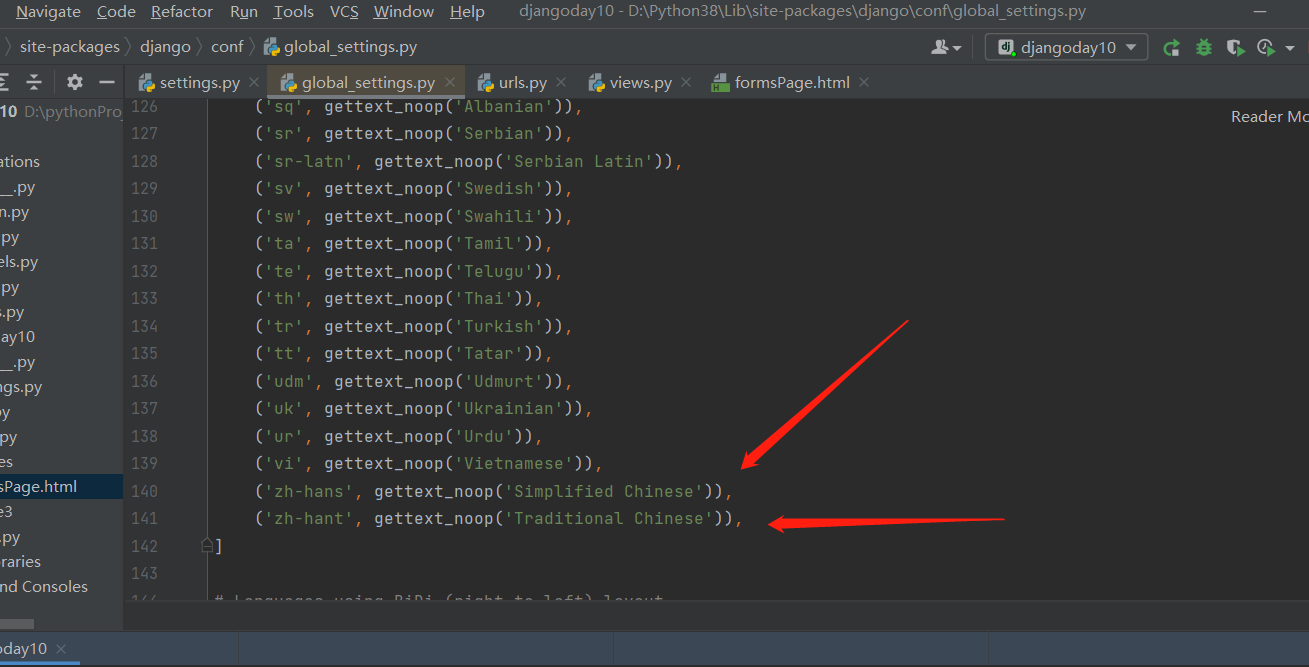Hide the Project panel with minus icon

click(x=107, y=82)
